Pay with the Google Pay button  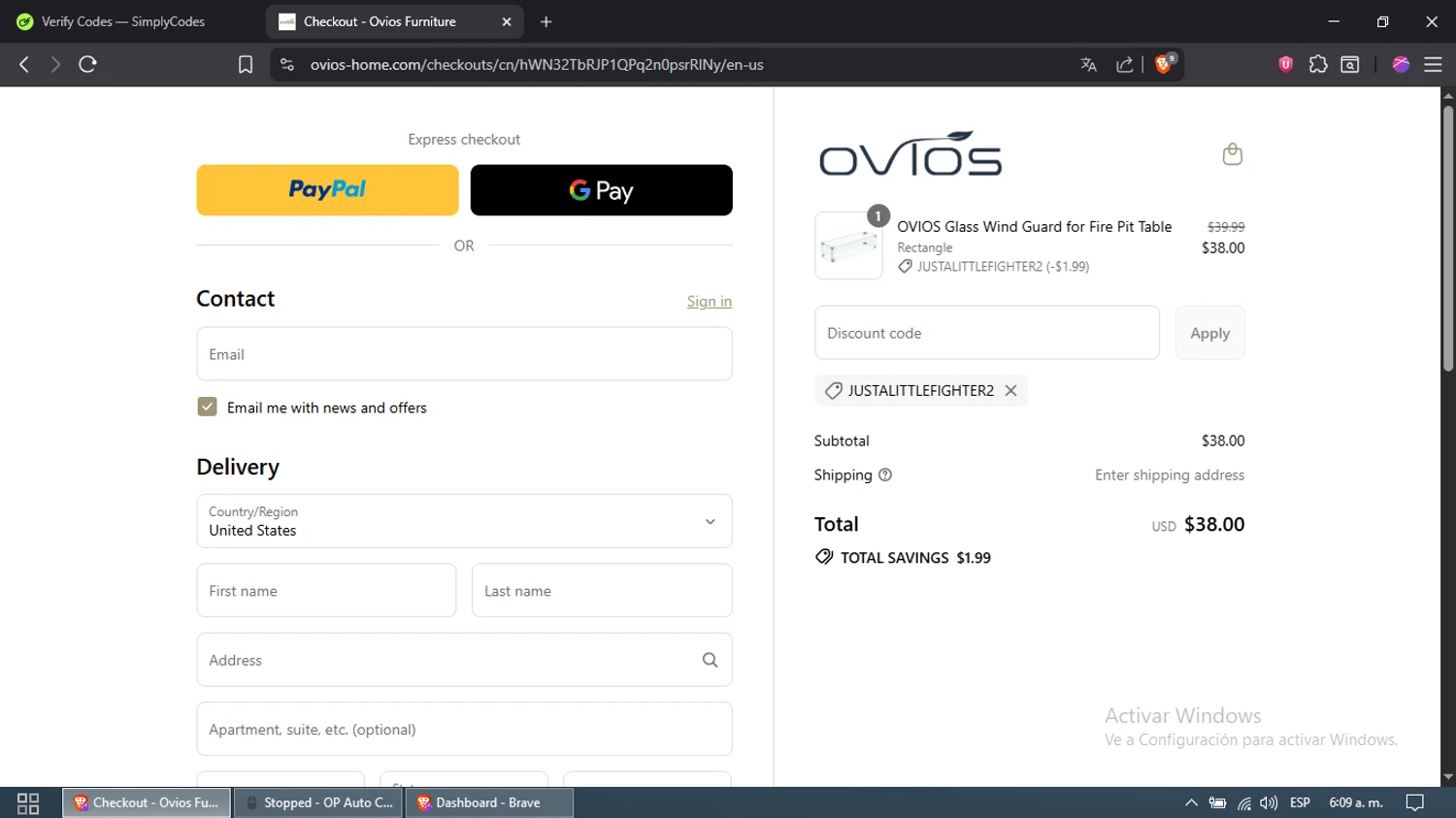(601, 190)
